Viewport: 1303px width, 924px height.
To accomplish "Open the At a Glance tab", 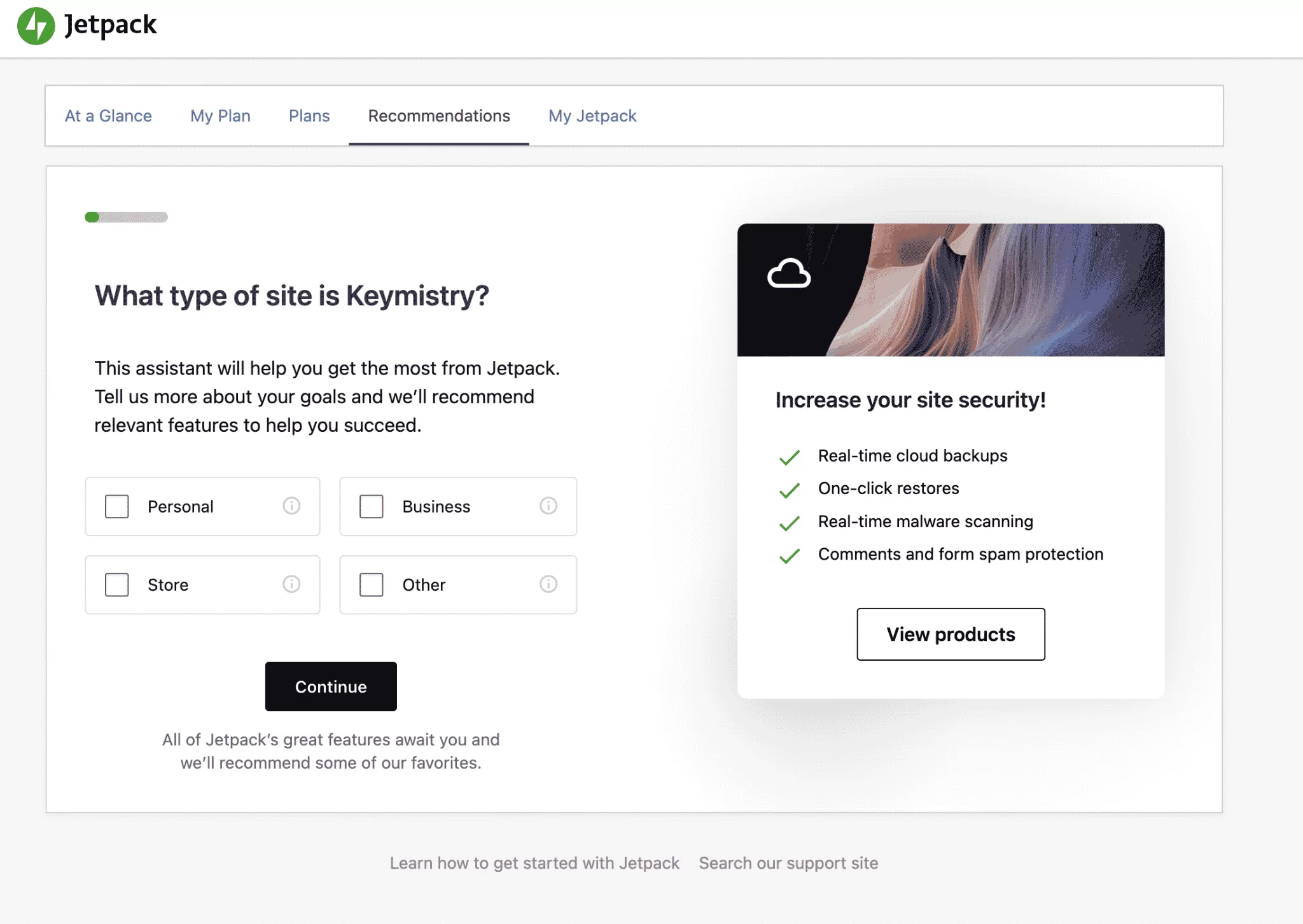I will click(x=108, y=116).
